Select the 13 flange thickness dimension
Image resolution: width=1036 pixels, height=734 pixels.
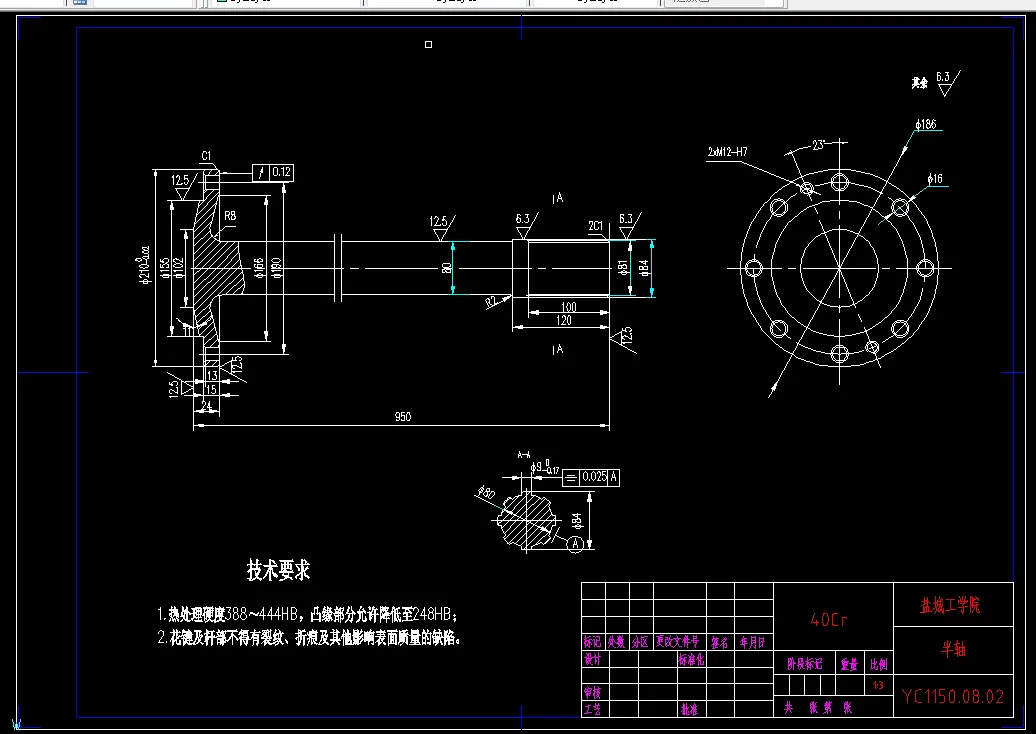tap(212, 375)
